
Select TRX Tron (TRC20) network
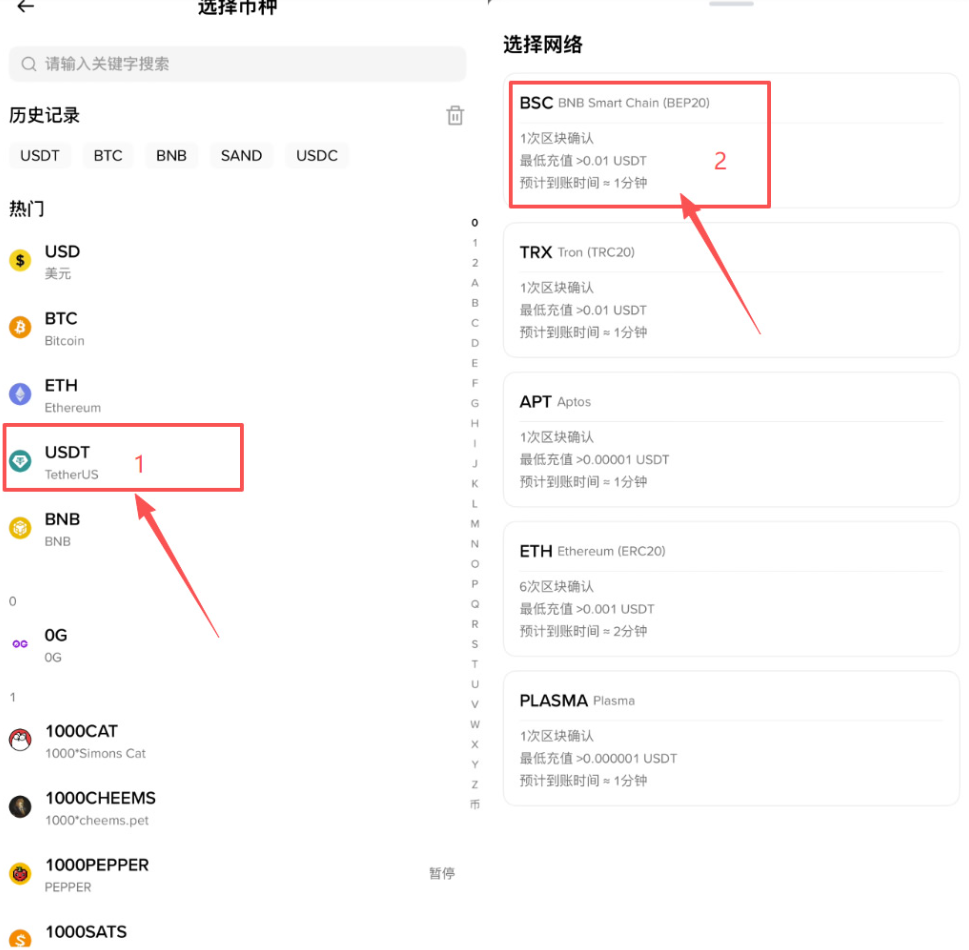(731, 291)
